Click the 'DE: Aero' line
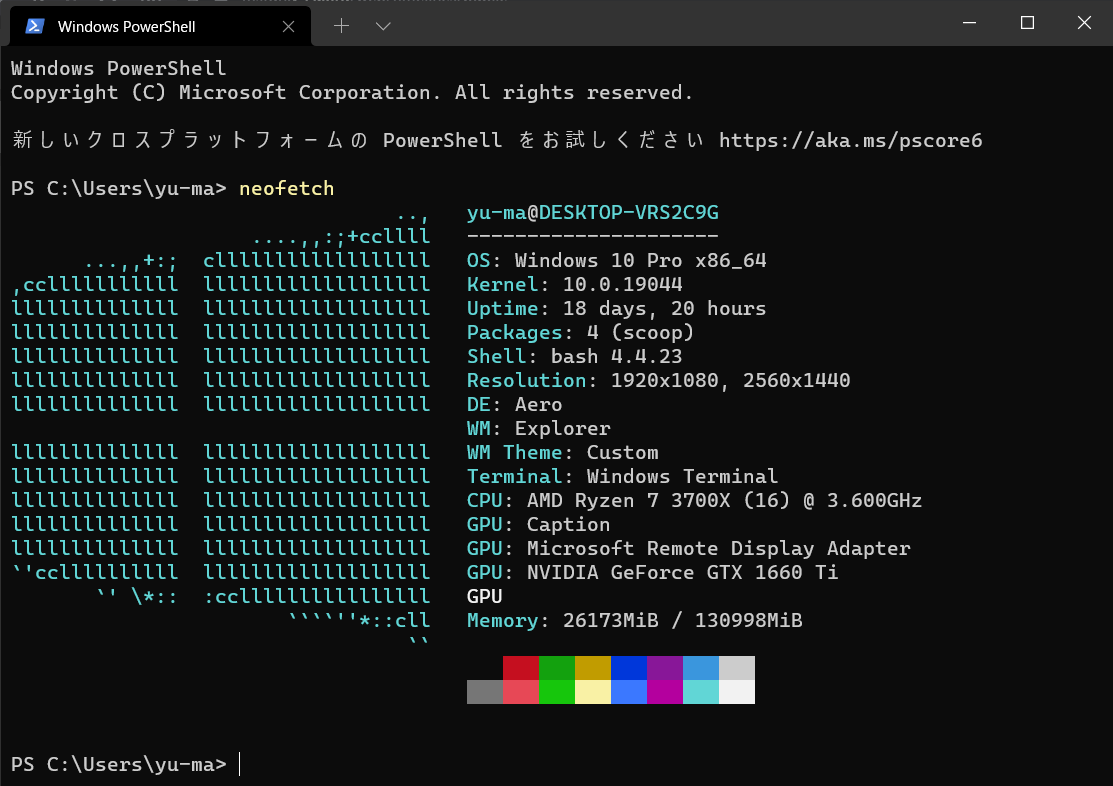The height and width of the screenshot is (786, 1113). (x=515, y=404)
